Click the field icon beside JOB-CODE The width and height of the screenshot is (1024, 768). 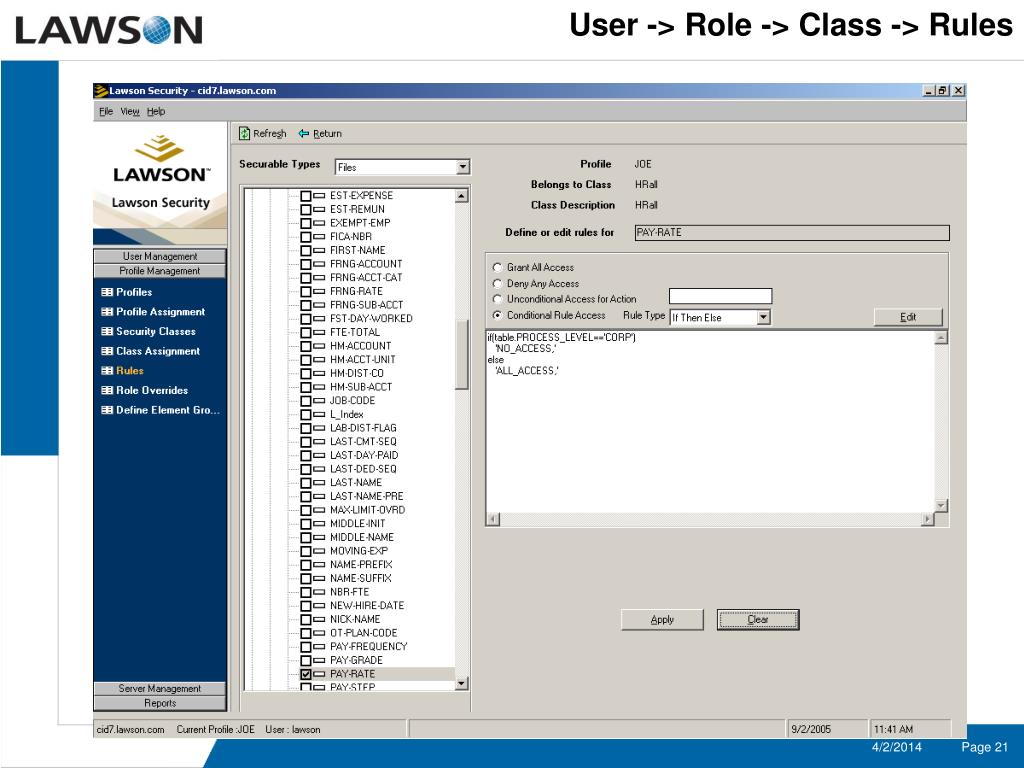319,400
